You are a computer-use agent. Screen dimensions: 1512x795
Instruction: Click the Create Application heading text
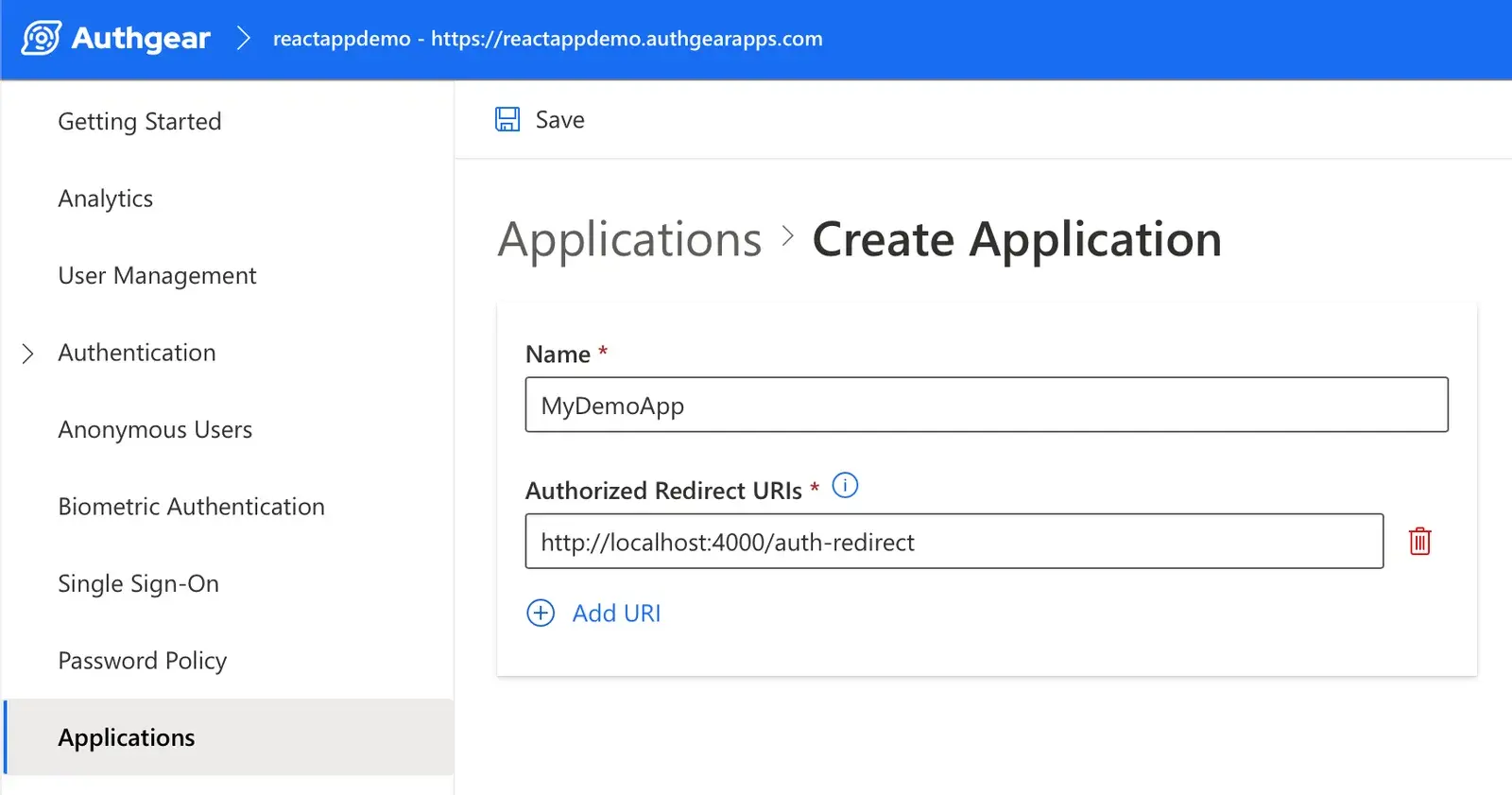(x=1017, y=239)
